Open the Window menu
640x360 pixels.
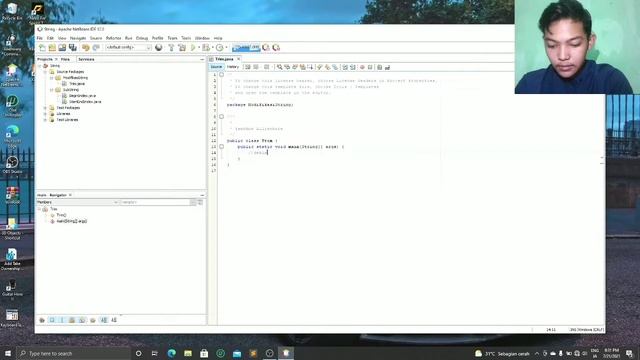(202, 38)
